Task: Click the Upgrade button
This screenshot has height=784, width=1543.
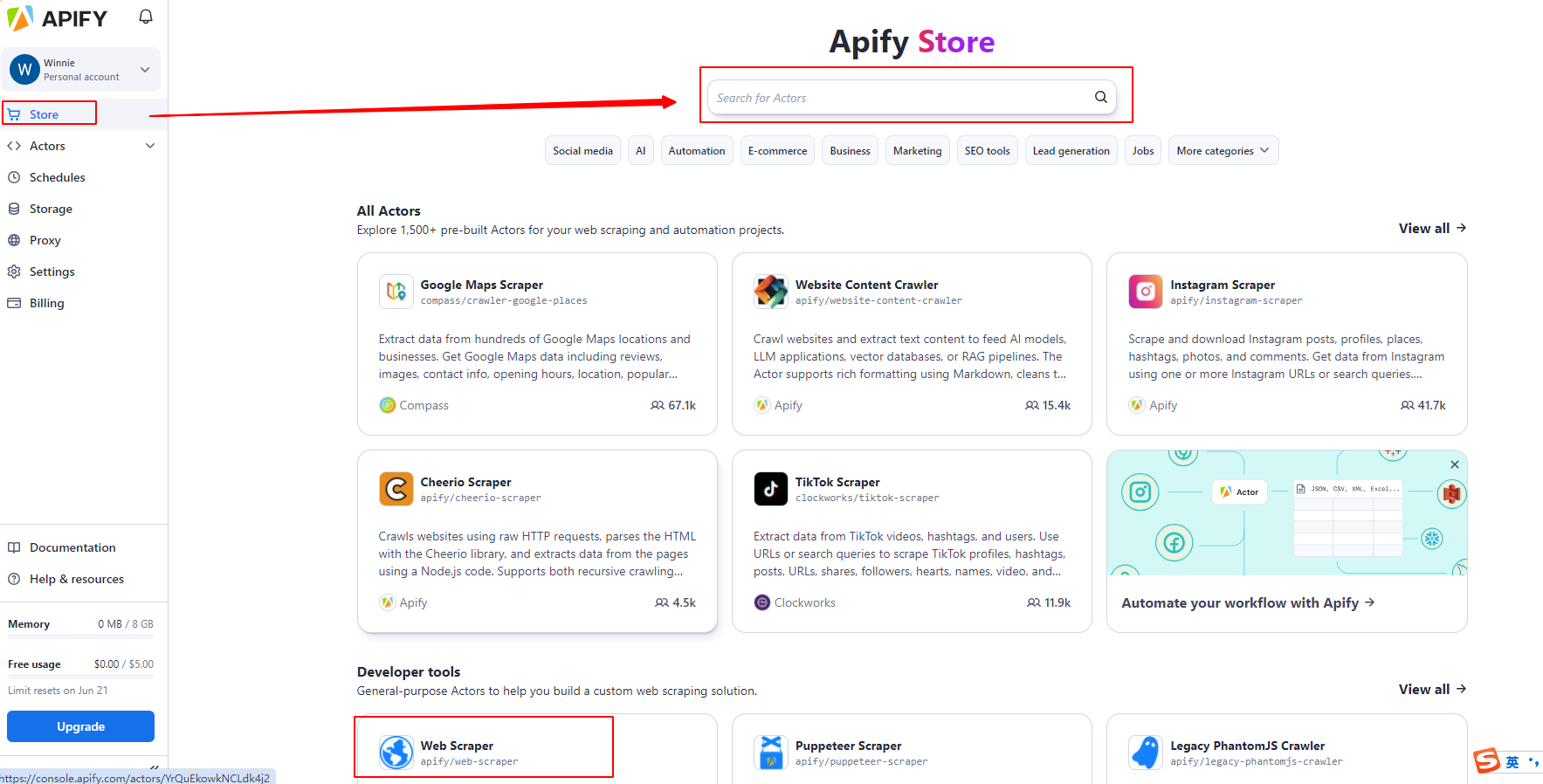Action: point(80,726)
